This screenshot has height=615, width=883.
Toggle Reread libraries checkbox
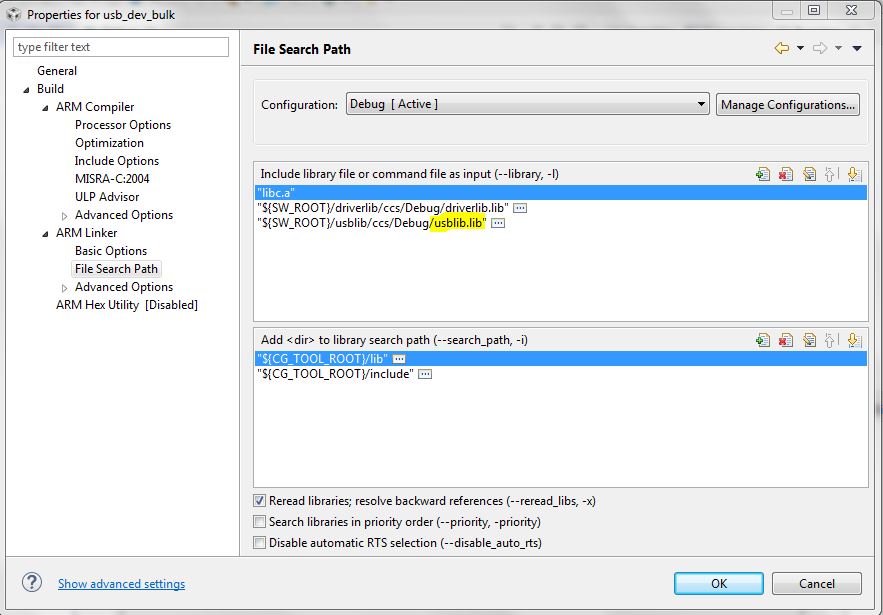[x=259, y=501]
